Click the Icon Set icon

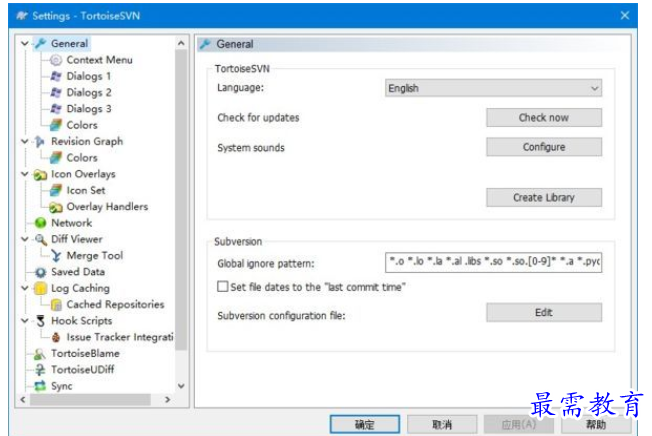tap(56, 190)
